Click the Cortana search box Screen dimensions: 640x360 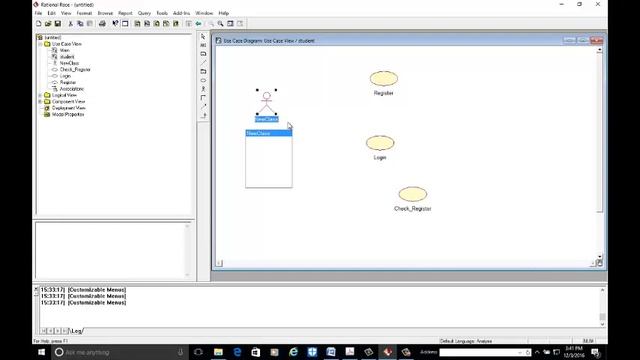coord(120,352)
